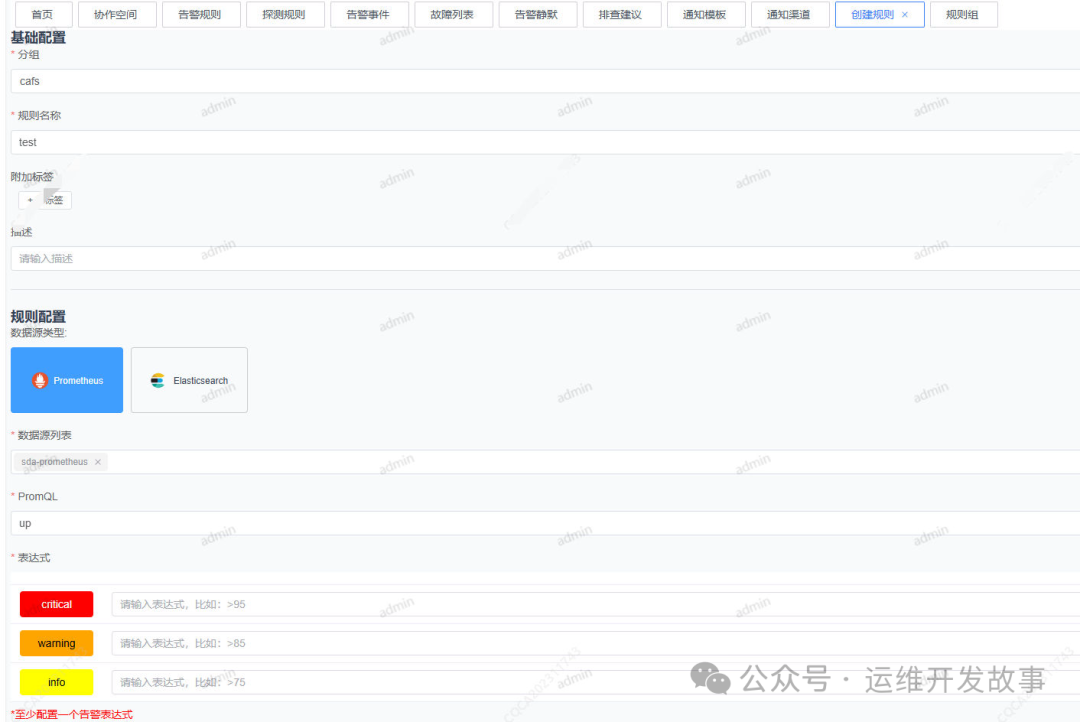The height and width of the screenshot is (722, 1080).
Task: Click the 基础配置 section heading
Action: [x=38, y=38]
